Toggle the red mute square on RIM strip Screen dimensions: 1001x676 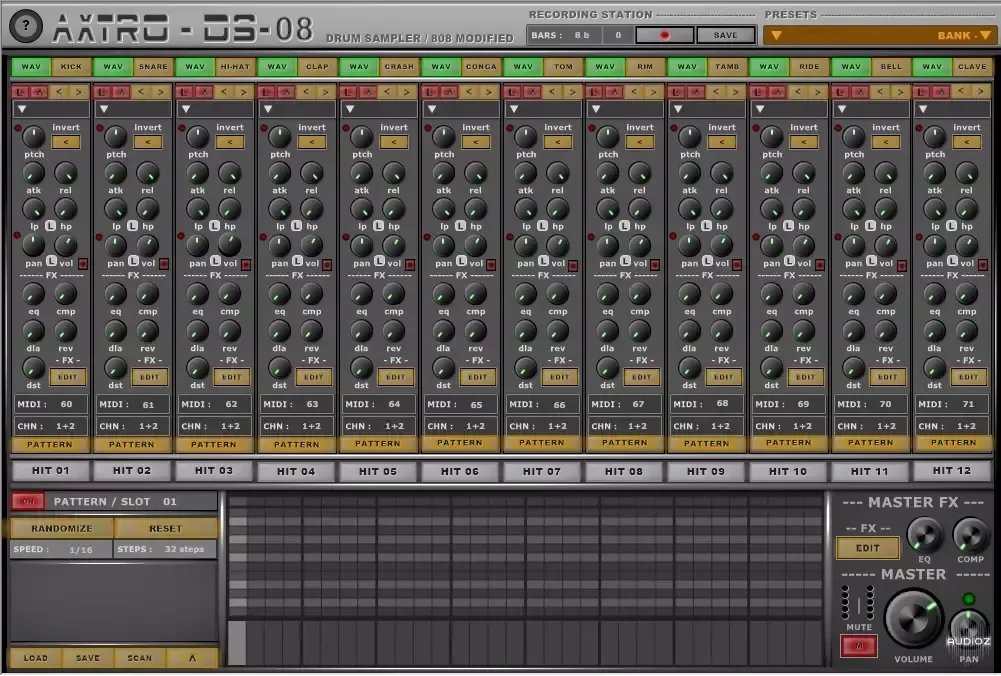(655, 264)
